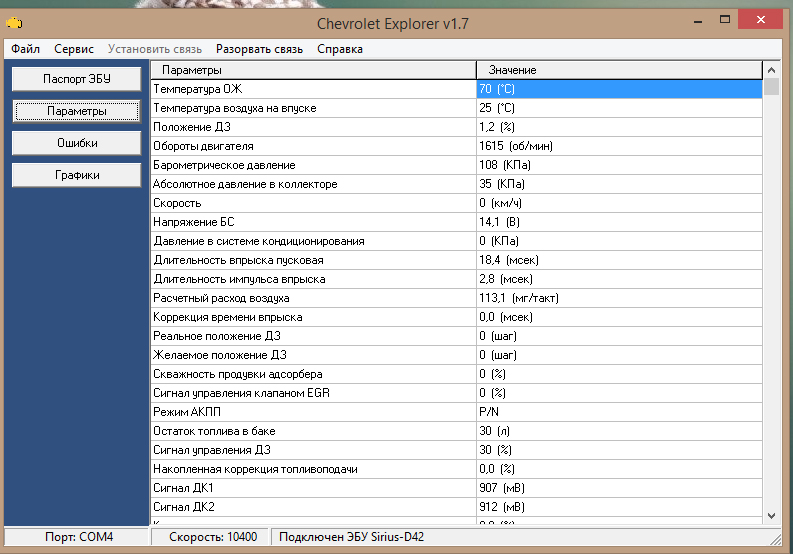793x554 pixels.
Task: Select the Положение ДЗ row
Action: point(457,127)
